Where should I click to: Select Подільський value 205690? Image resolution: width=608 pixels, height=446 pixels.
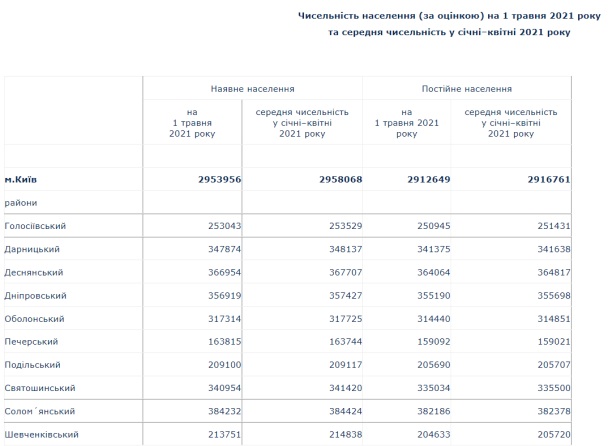click(434, 365)
